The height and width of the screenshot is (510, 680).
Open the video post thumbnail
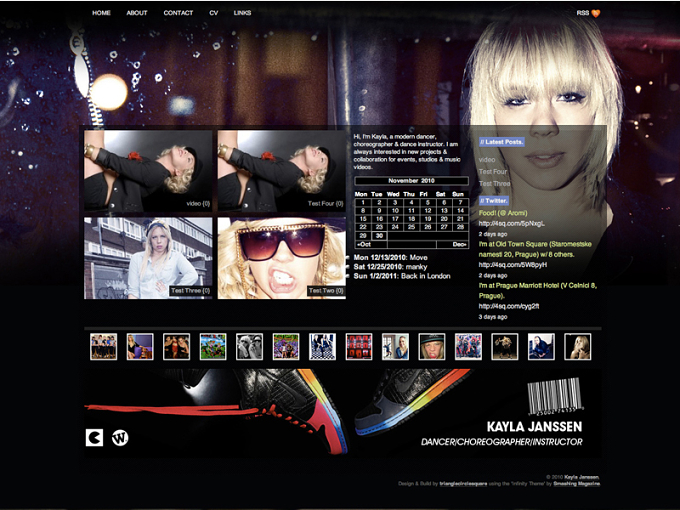pyautogui.click(x=148, y=171)
